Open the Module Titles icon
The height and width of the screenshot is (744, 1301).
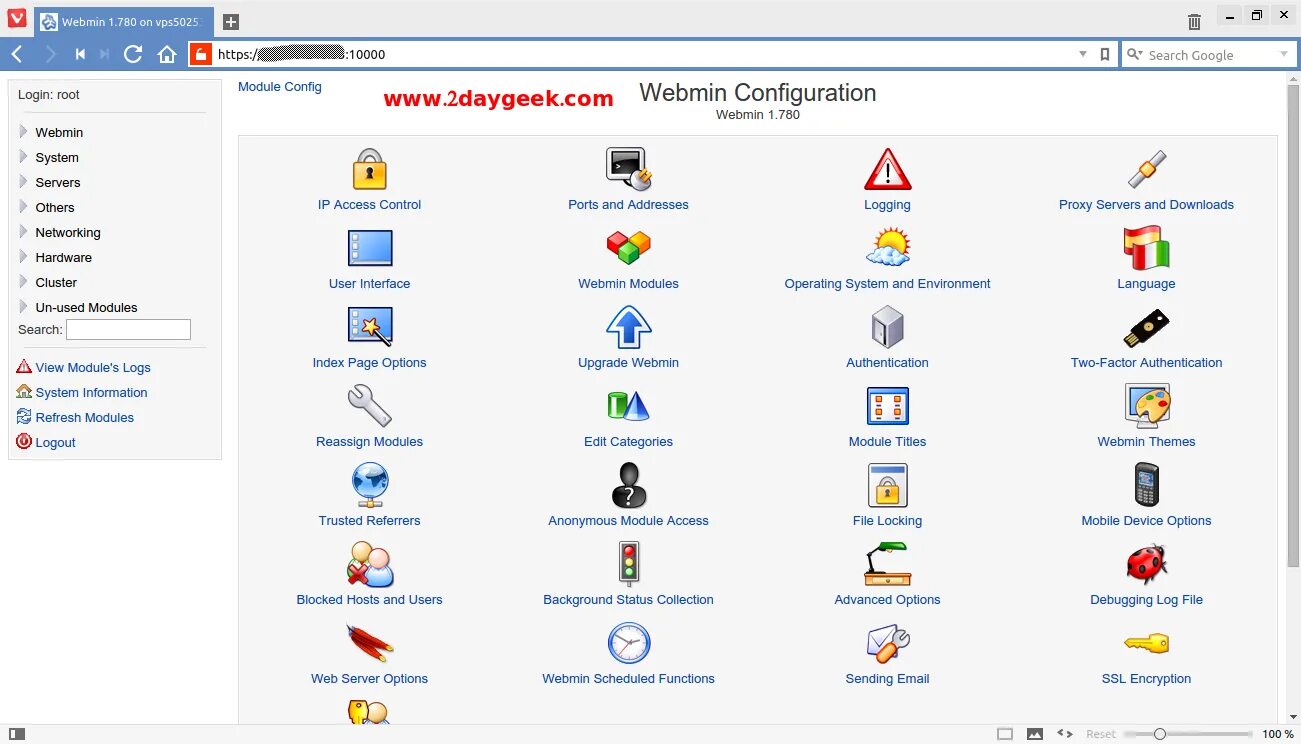tap(887, 406)
